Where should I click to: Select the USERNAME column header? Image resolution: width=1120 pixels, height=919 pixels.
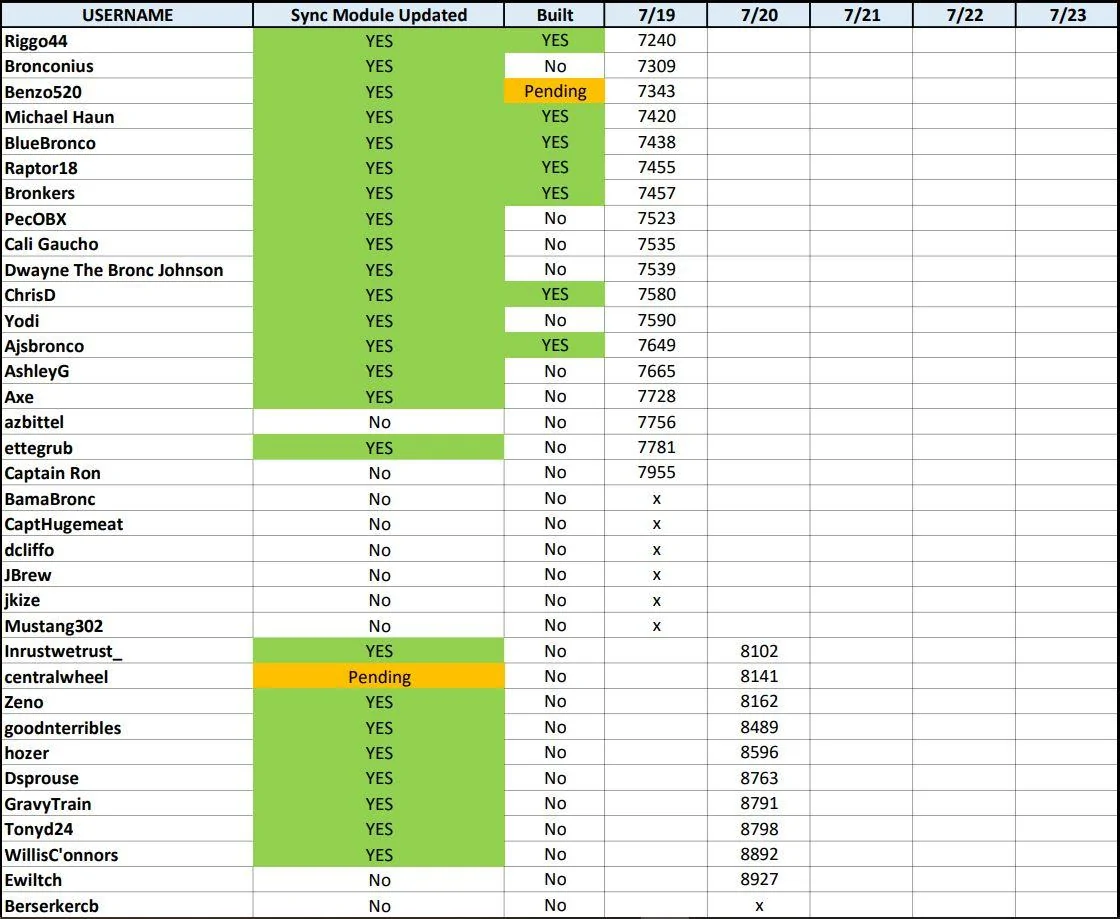(x=127, y=15)
